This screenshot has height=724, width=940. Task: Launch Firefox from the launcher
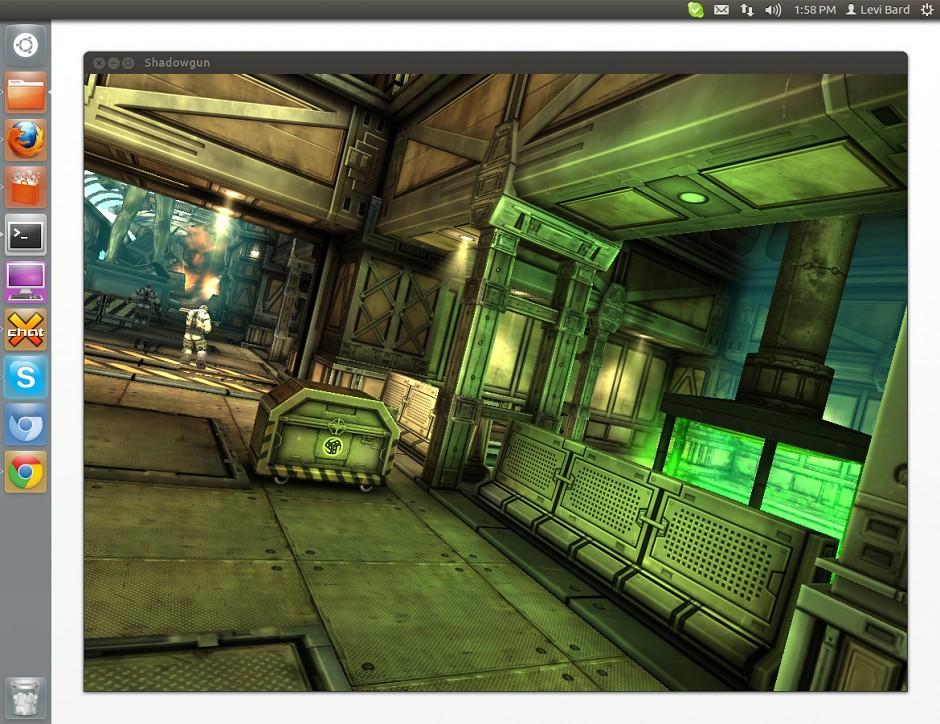pos(25,140)
